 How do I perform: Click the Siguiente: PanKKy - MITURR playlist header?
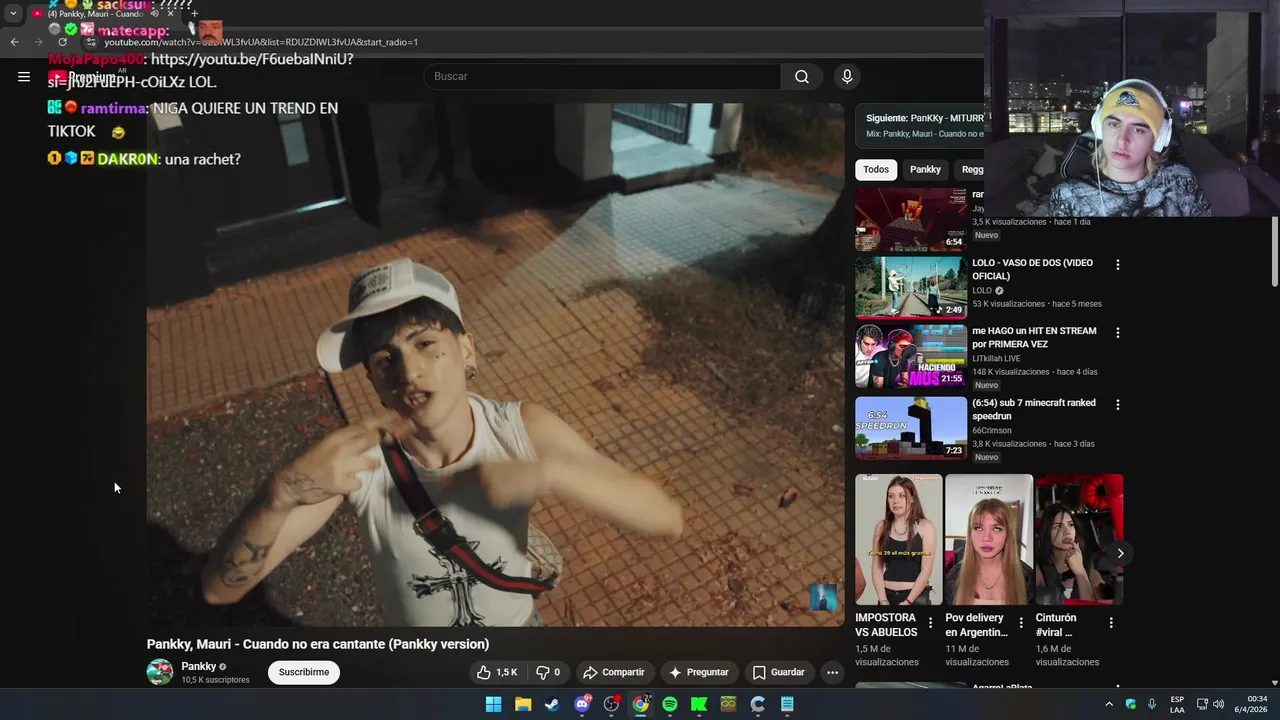click(x=924, y=118)
